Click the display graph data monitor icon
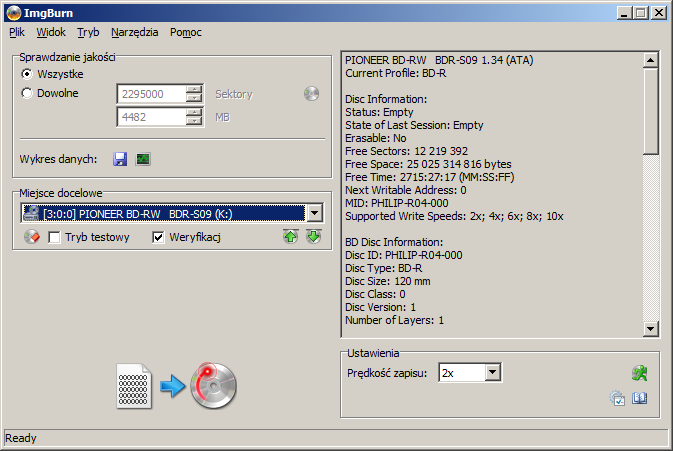673x451 pixels. (143, 159)
